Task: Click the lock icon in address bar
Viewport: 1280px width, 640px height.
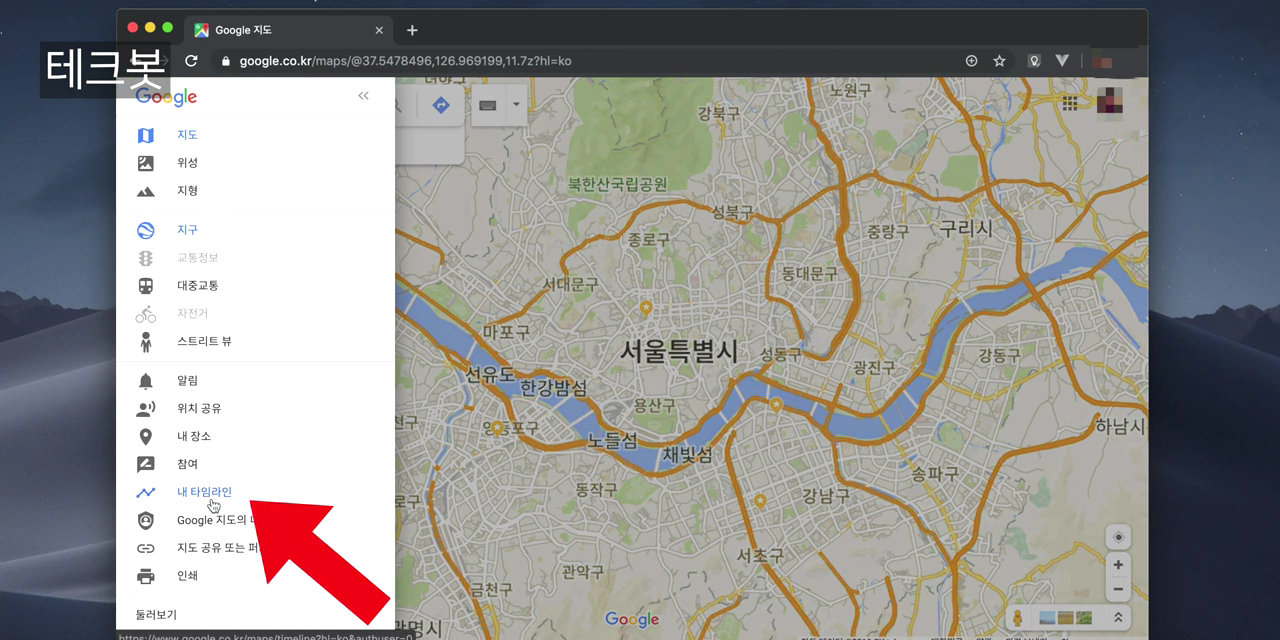Action: (x=226, y=61)
